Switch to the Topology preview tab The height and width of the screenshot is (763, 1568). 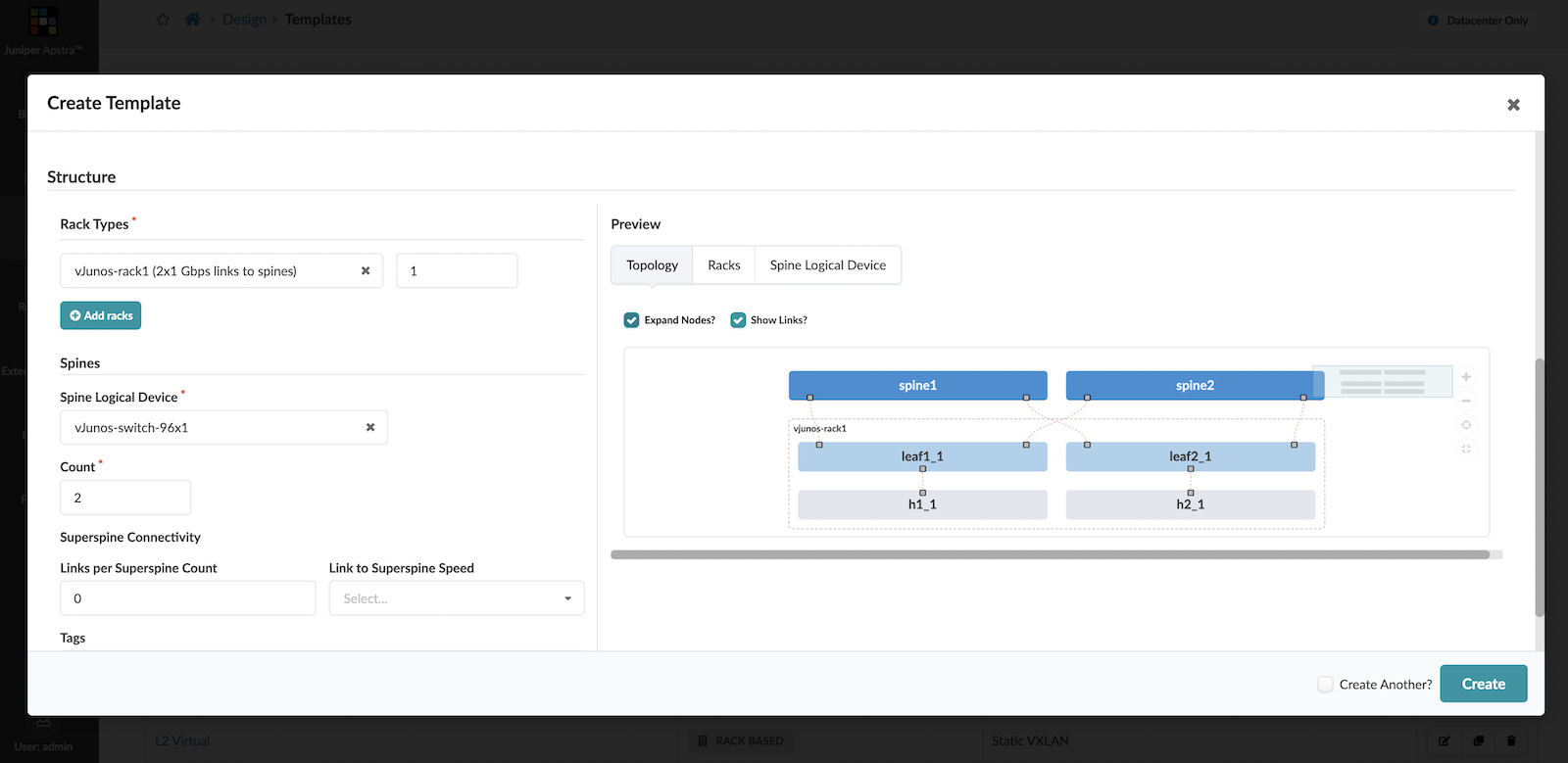point(652,265)
